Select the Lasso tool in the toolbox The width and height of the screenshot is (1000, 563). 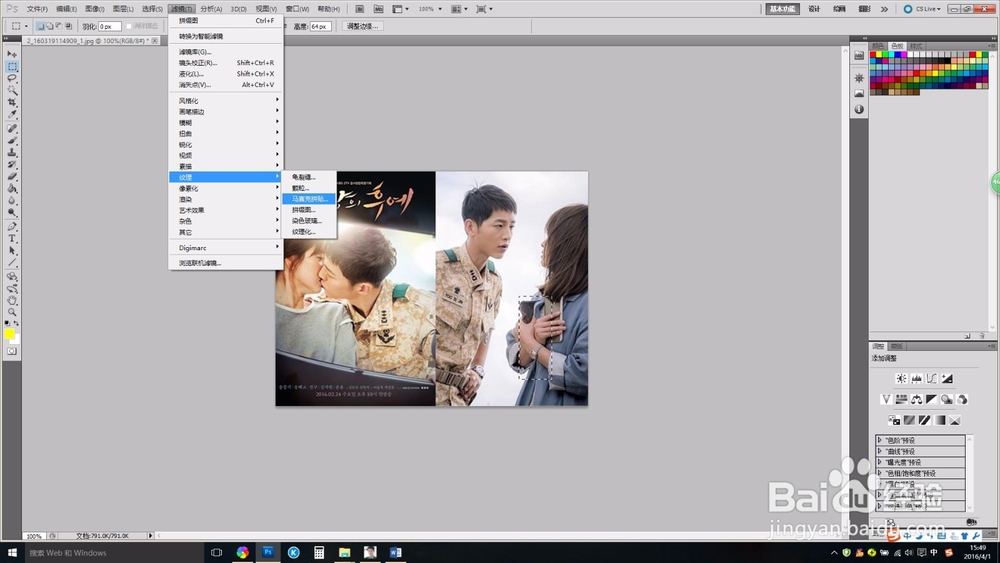click(12, 77)
